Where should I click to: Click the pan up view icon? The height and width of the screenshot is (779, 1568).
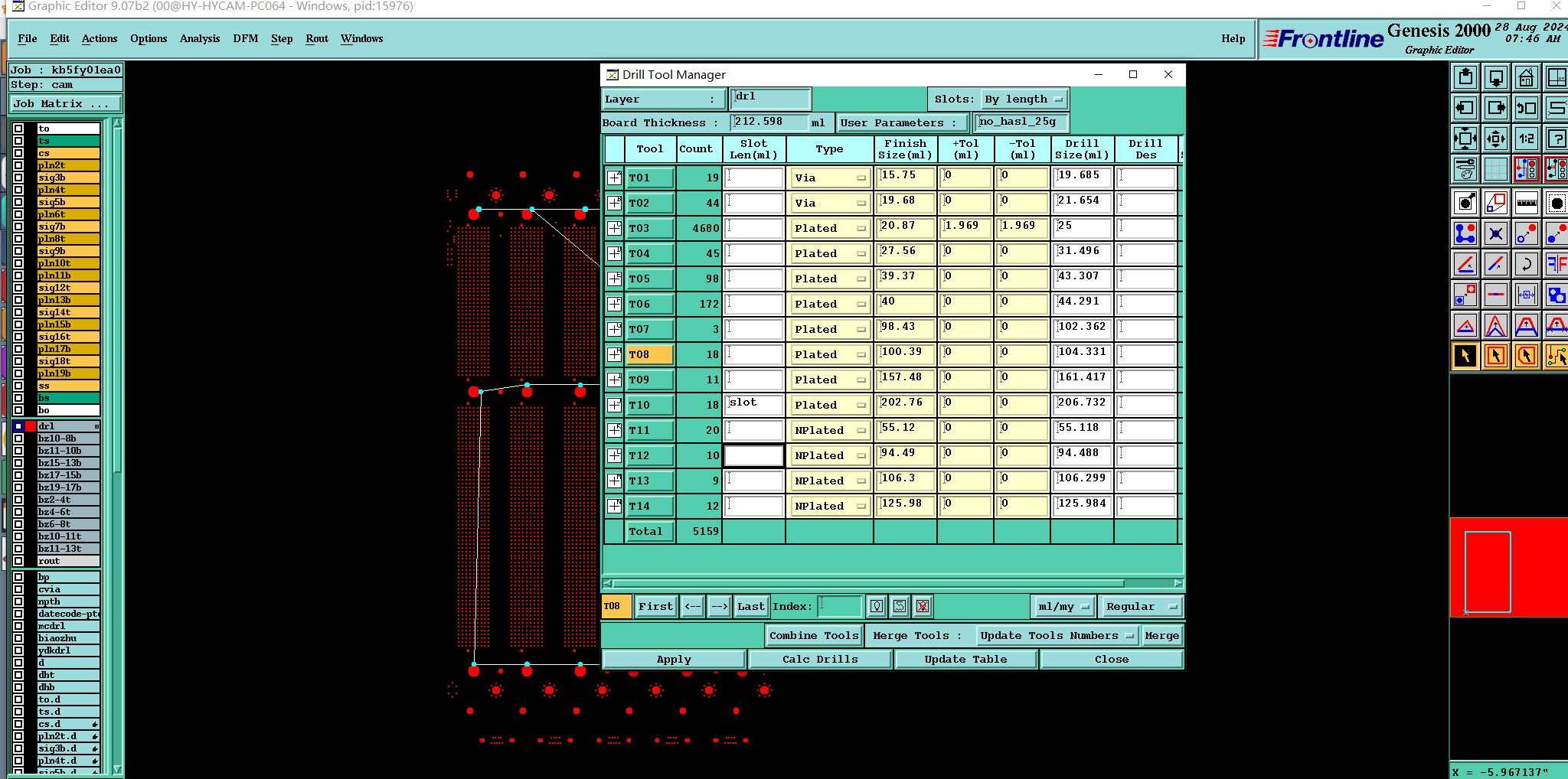(1465, 77)
